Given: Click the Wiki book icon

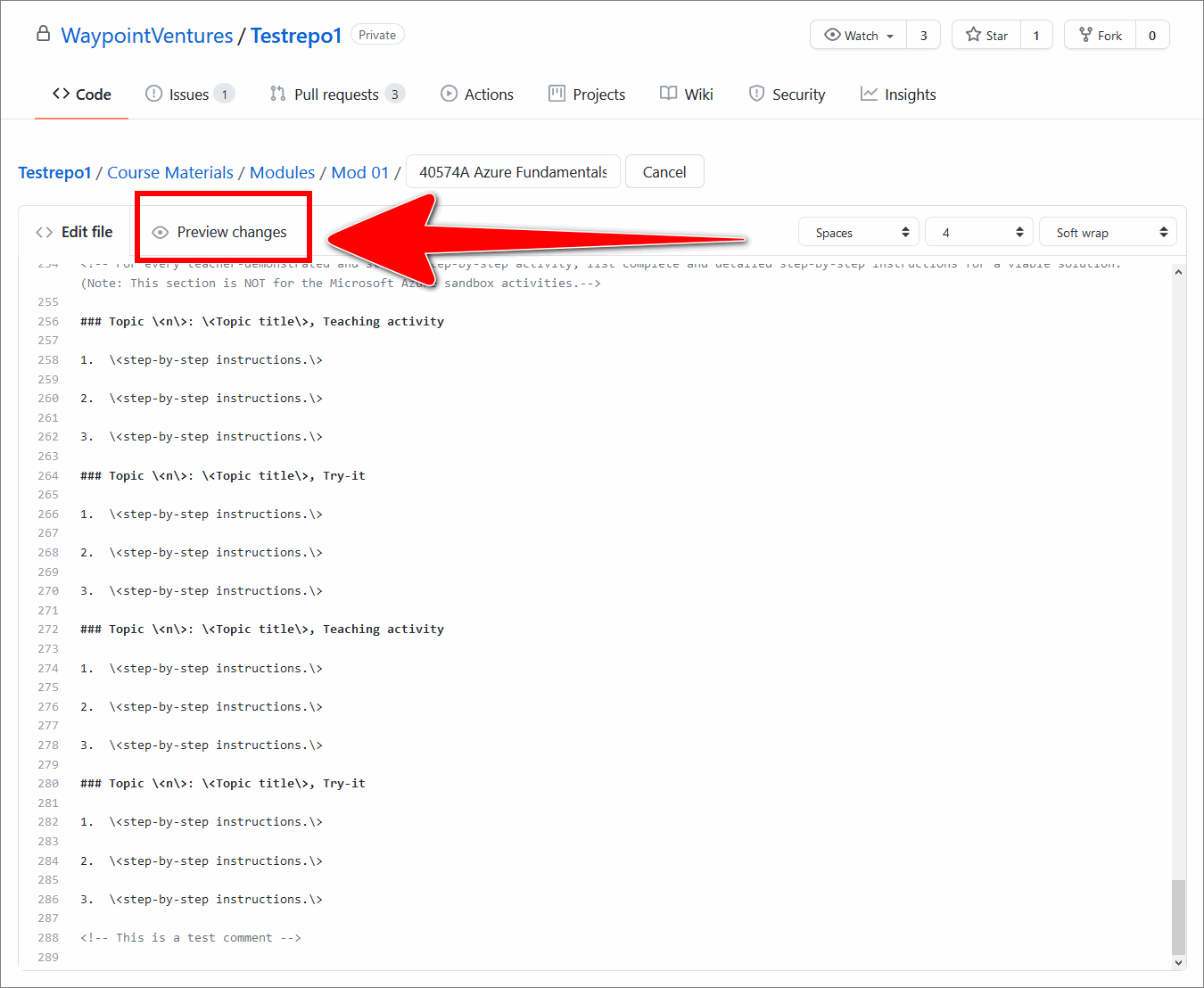Looking at the screenshot, I should click(668, 94).
